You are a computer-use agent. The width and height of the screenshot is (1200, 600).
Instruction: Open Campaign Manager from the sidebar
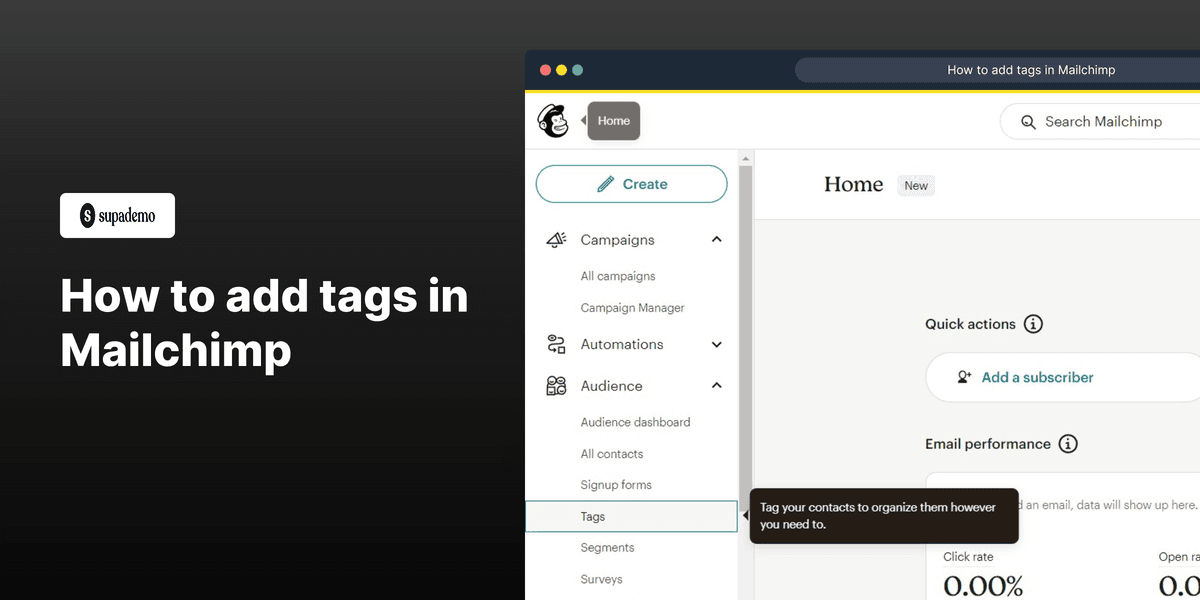pos(632,307)
